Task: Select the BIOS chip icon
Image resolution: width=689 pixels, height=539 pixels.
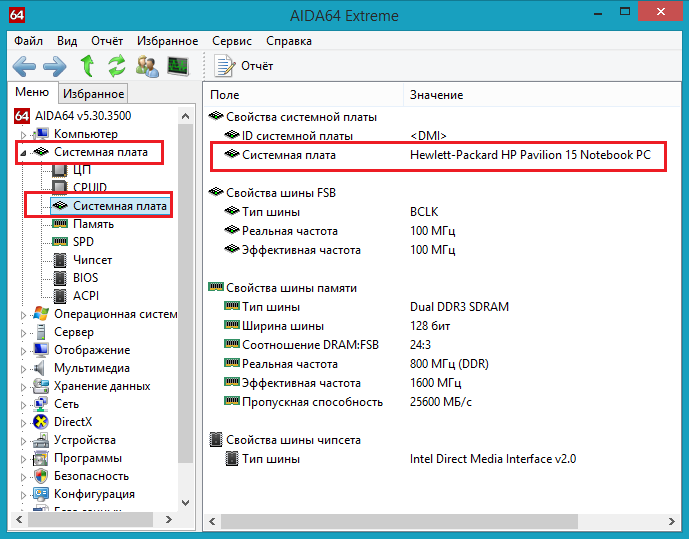Action: [x=60, y=278]
